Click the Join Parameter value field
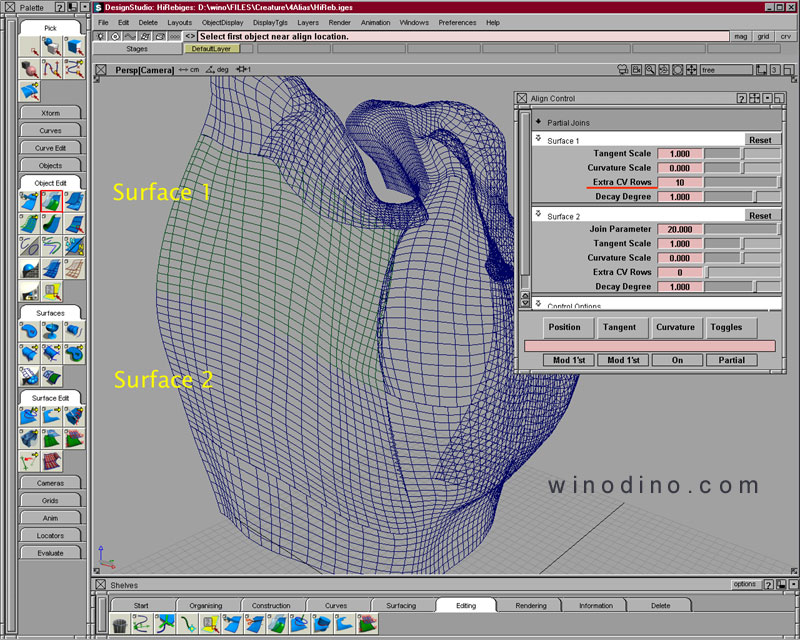Screen dimensions: 800x640 coord(679,229)
